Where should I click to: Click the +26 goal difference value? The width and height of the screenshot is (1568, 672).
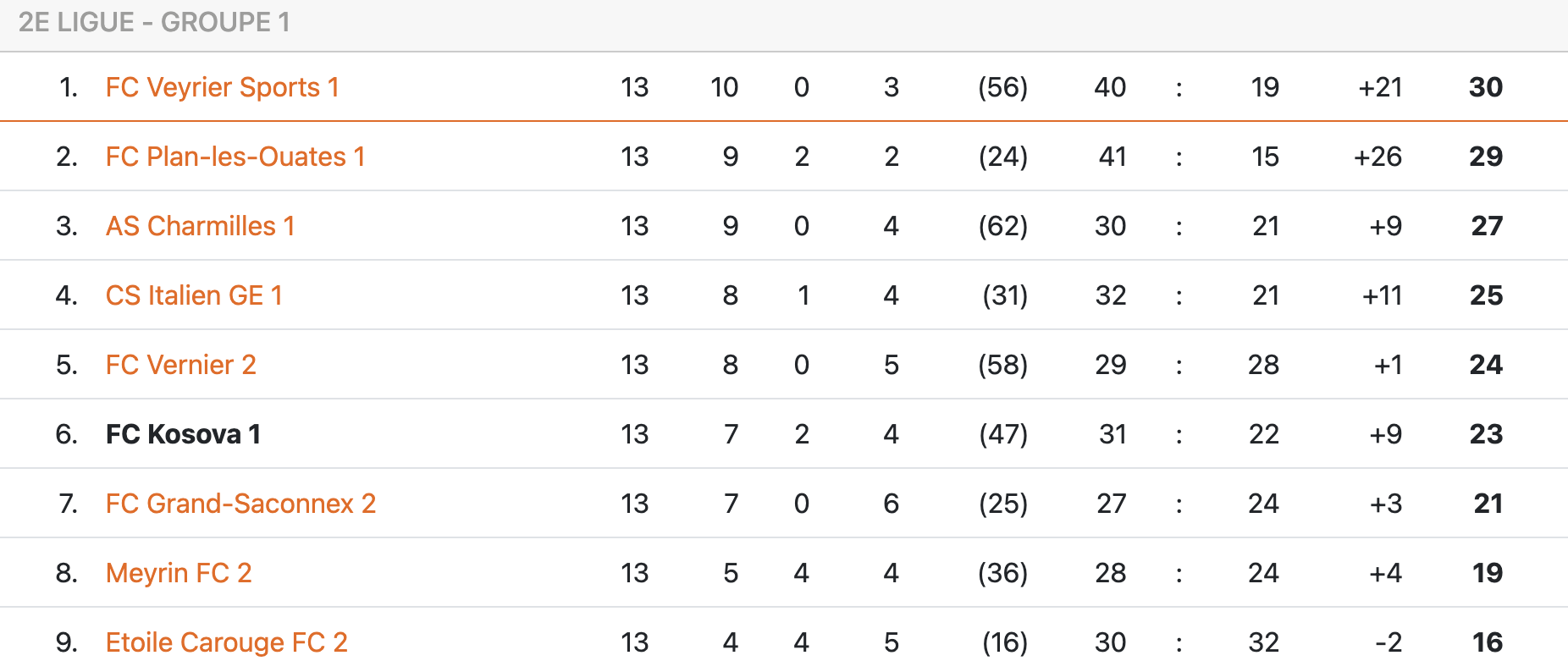(x=1378, y=157)
